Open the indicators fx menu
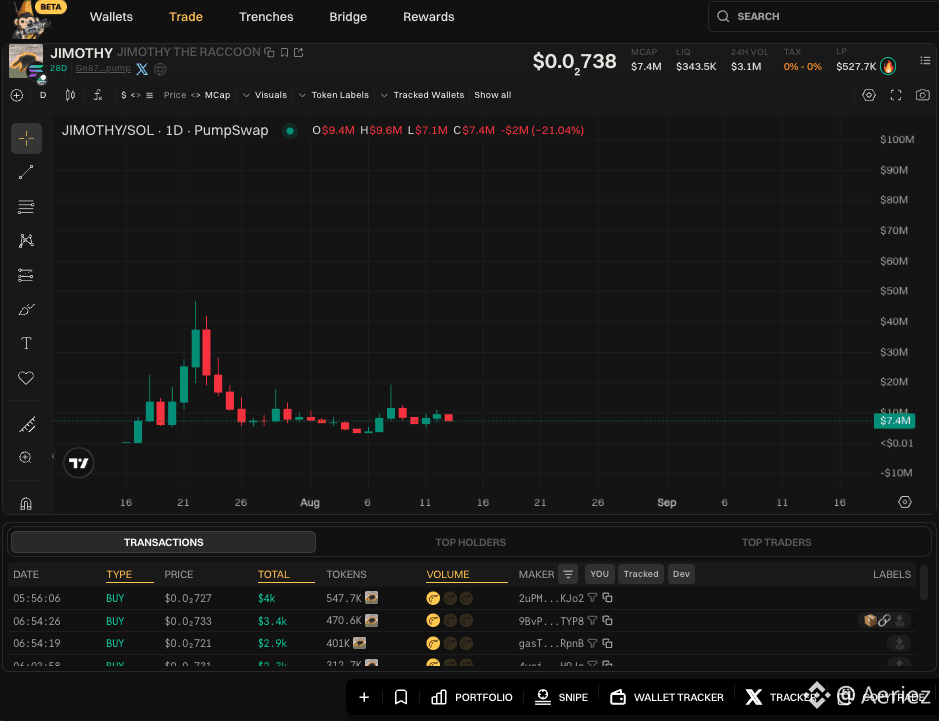Viewport: 939px width, 721px height. click(98, 95)
